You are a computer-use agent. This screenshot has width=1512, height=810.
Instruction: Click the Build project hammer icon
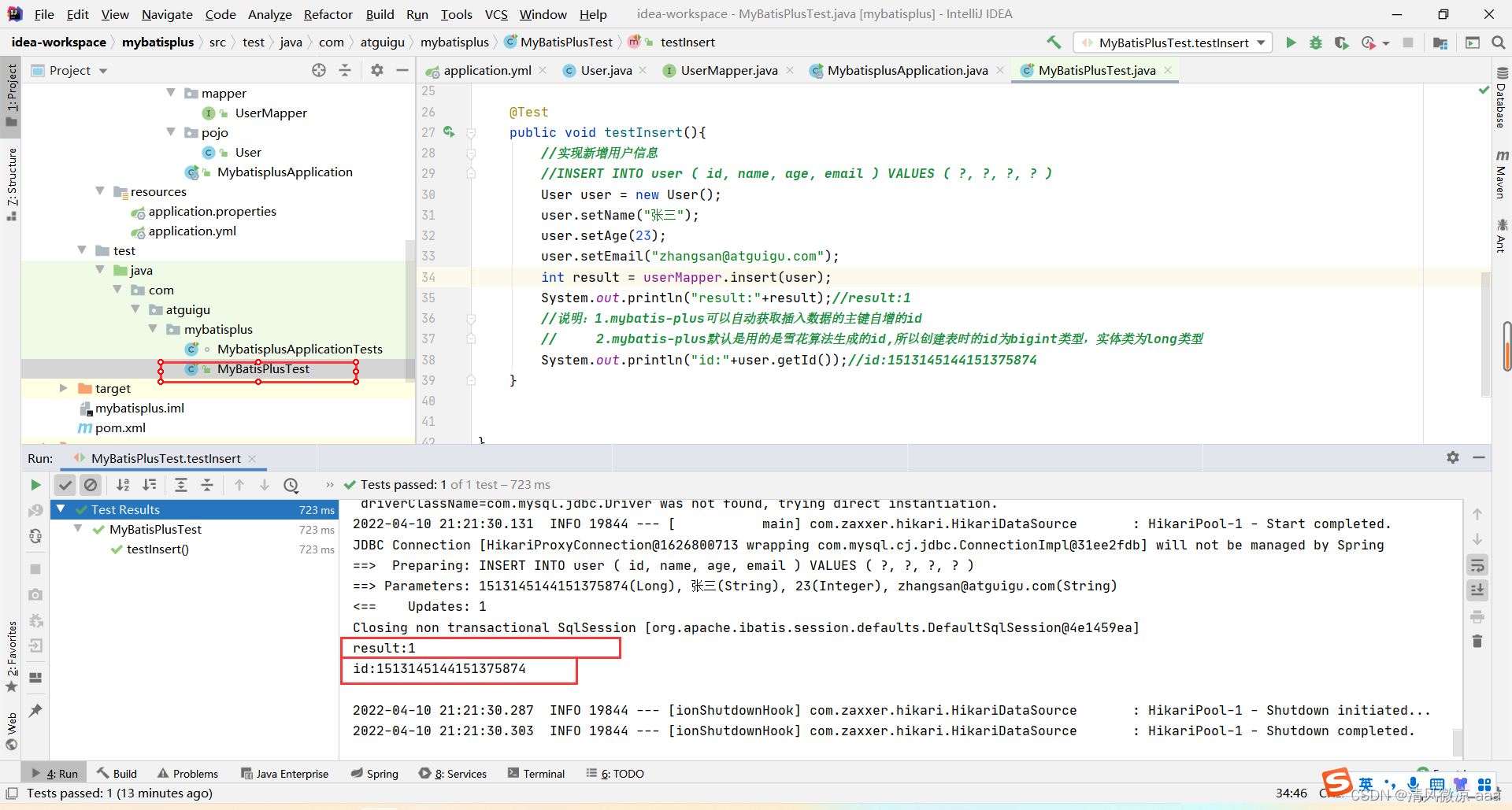1054,43
